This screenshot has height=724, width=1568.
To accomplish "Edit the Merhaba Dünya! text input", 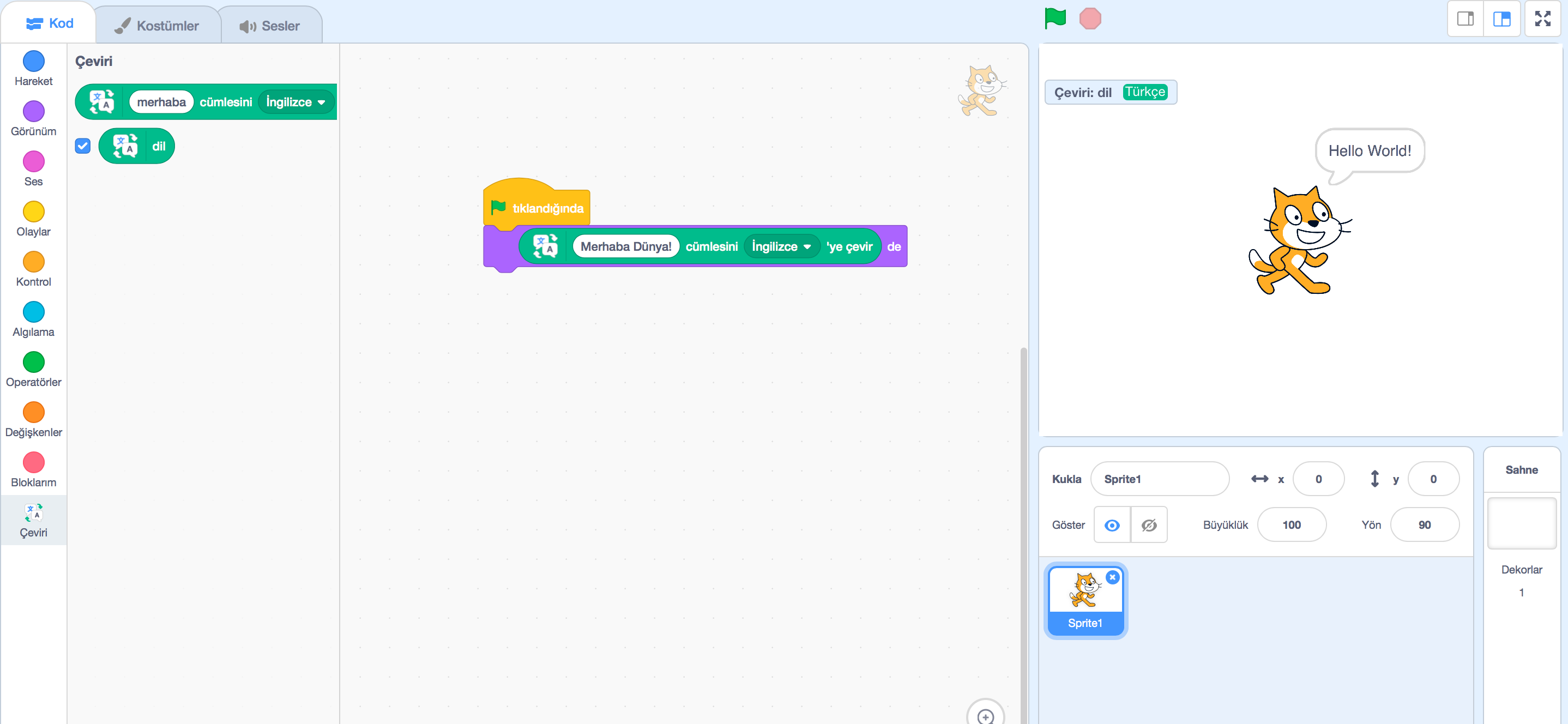I will tap(625, 246).
